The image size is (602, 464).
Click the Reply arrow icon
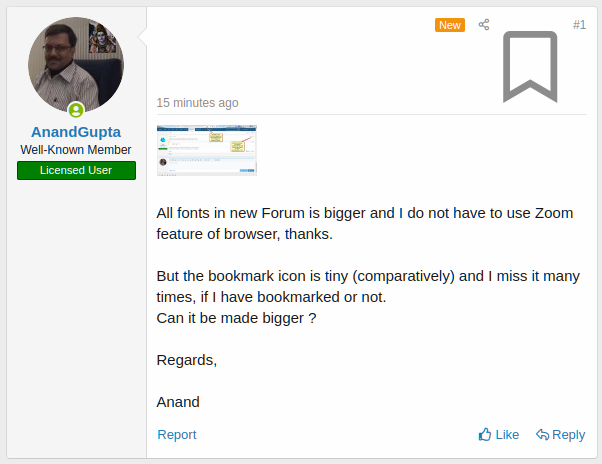click(x=542, y=434)
